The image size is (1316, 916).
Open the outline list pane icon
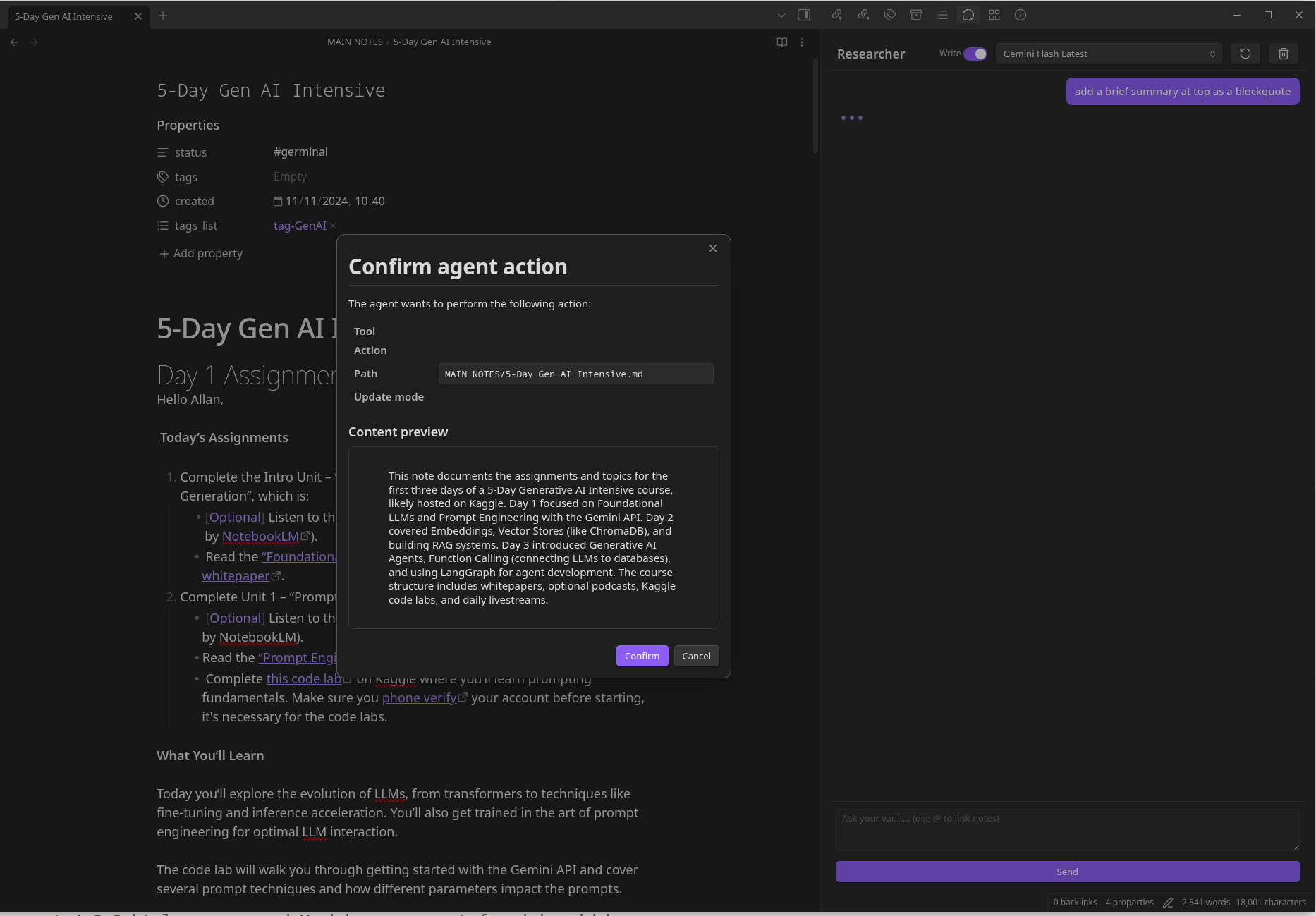942,15
